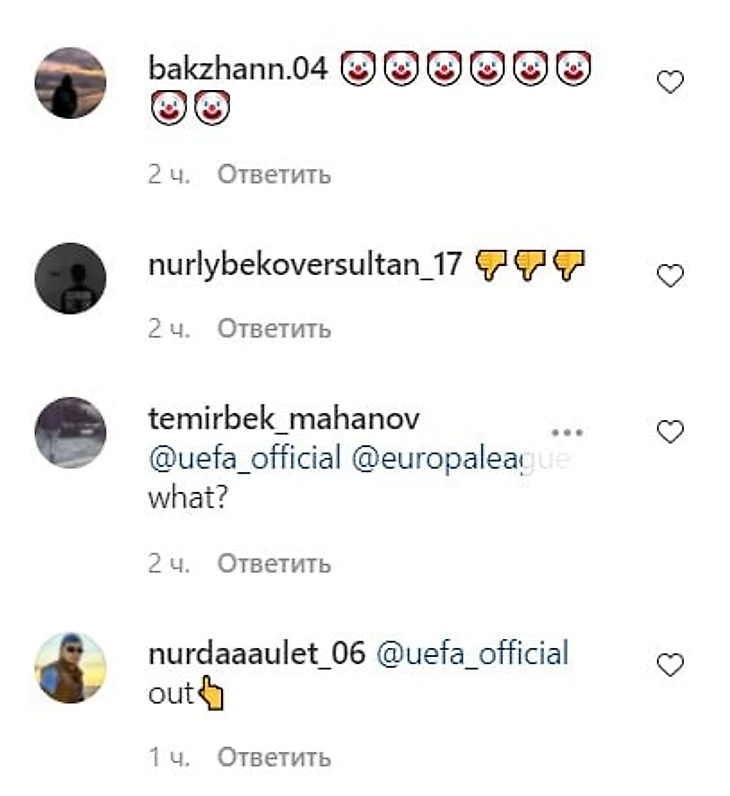Like the comment by bakzhann.04
Screen dimensions: 730x796
pos(670,83)
